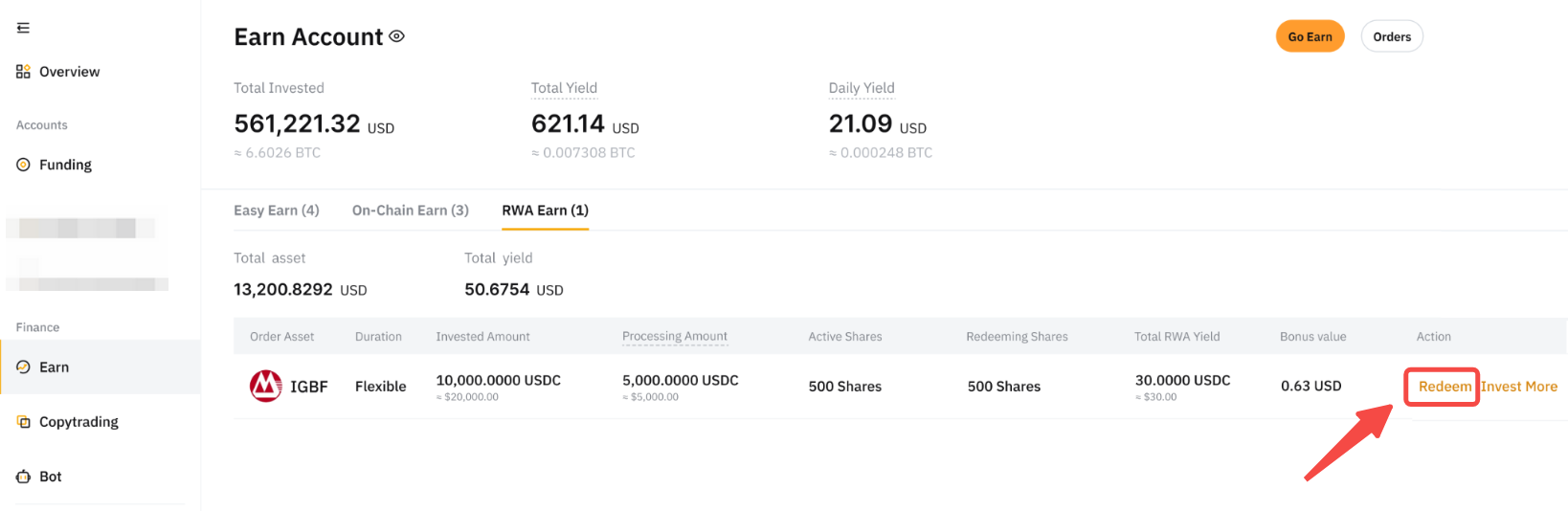Click the Earn sidebar icon
The height and width of the screenshot is (511, 1568).
click(x=23, y=367)
